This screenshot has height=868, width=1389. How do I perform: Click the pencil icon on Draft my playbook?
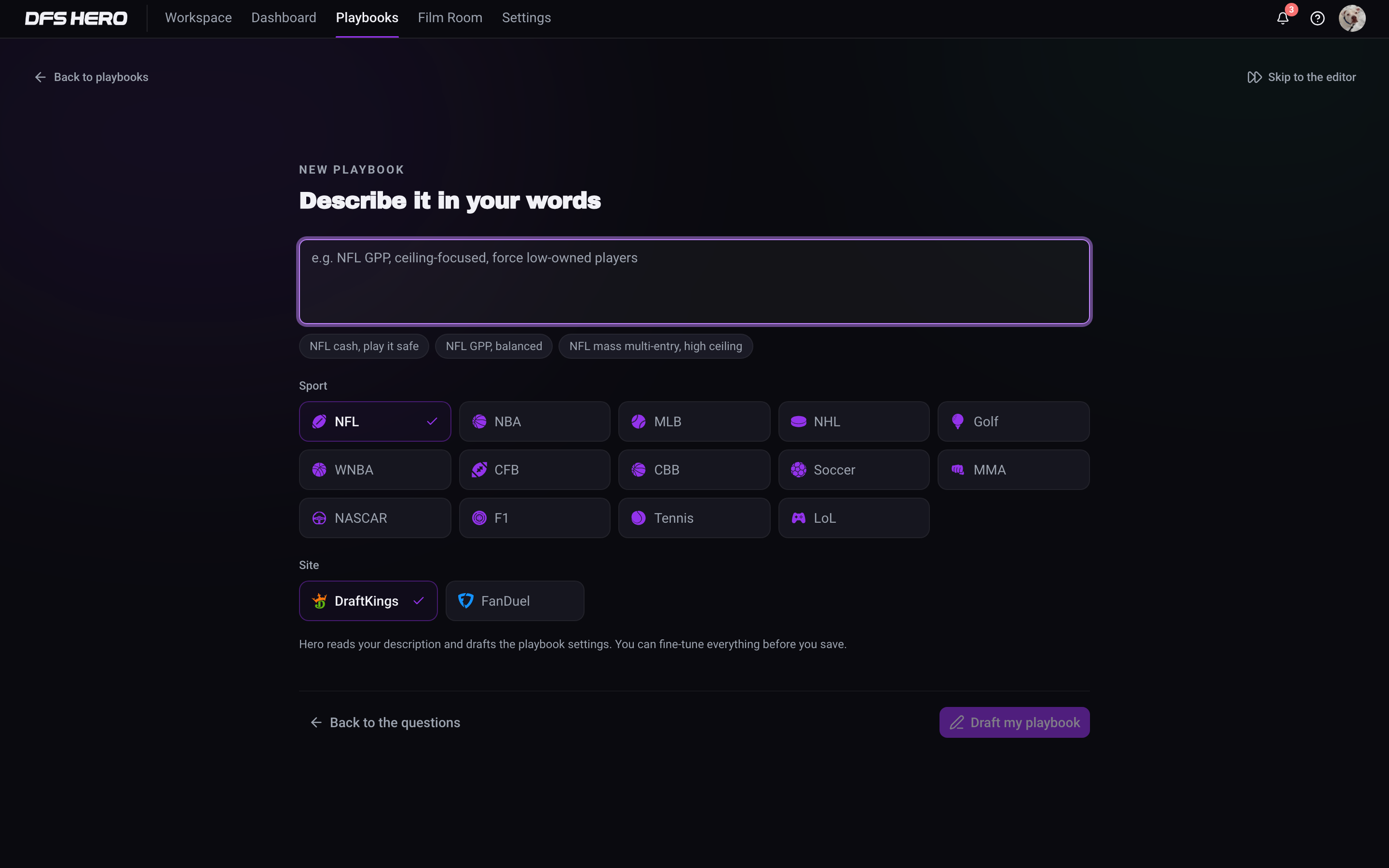(957, 722)
